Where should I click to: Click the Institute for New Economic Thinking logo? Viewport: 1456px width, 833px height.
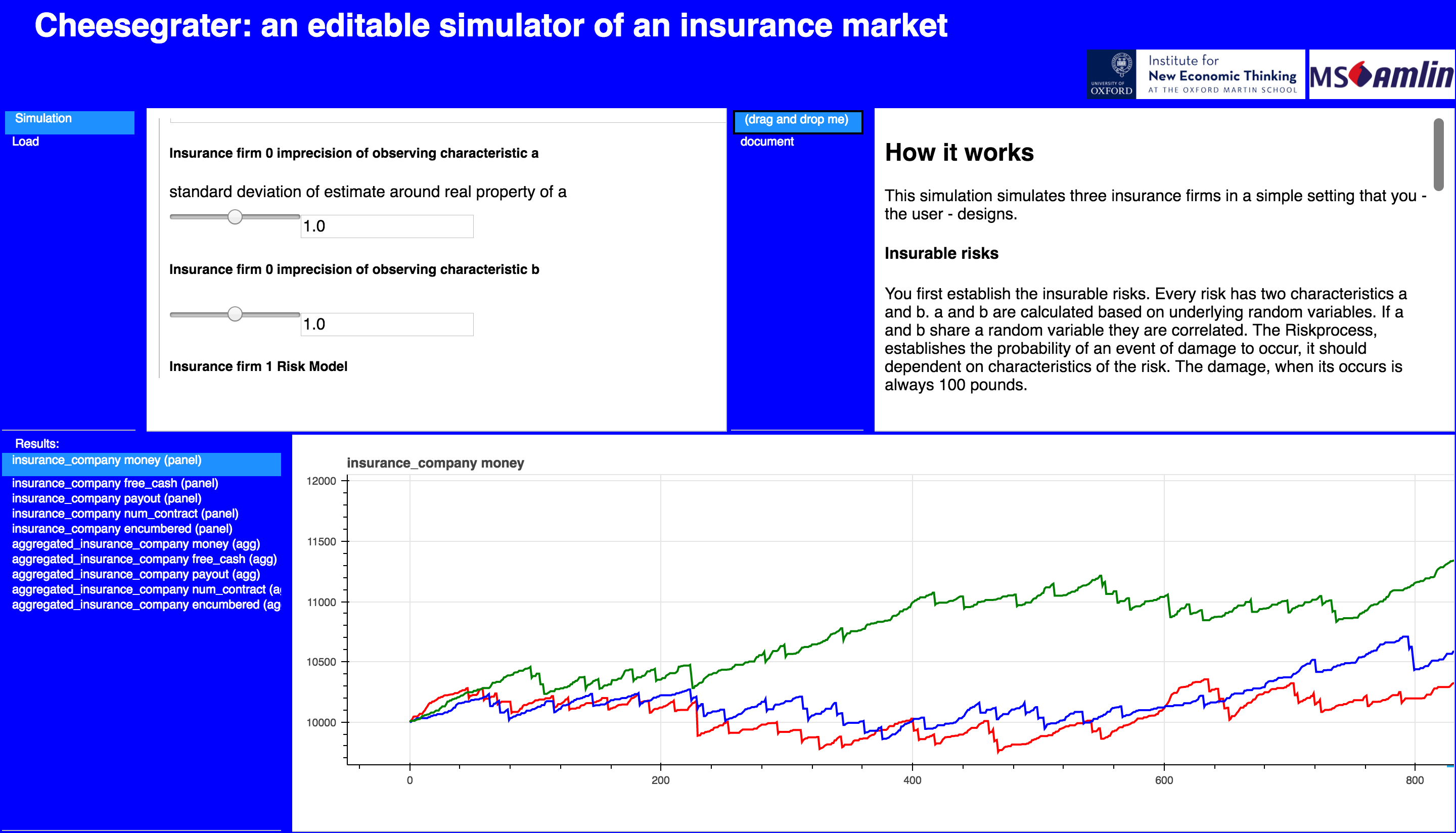[x=1221, y=74]
